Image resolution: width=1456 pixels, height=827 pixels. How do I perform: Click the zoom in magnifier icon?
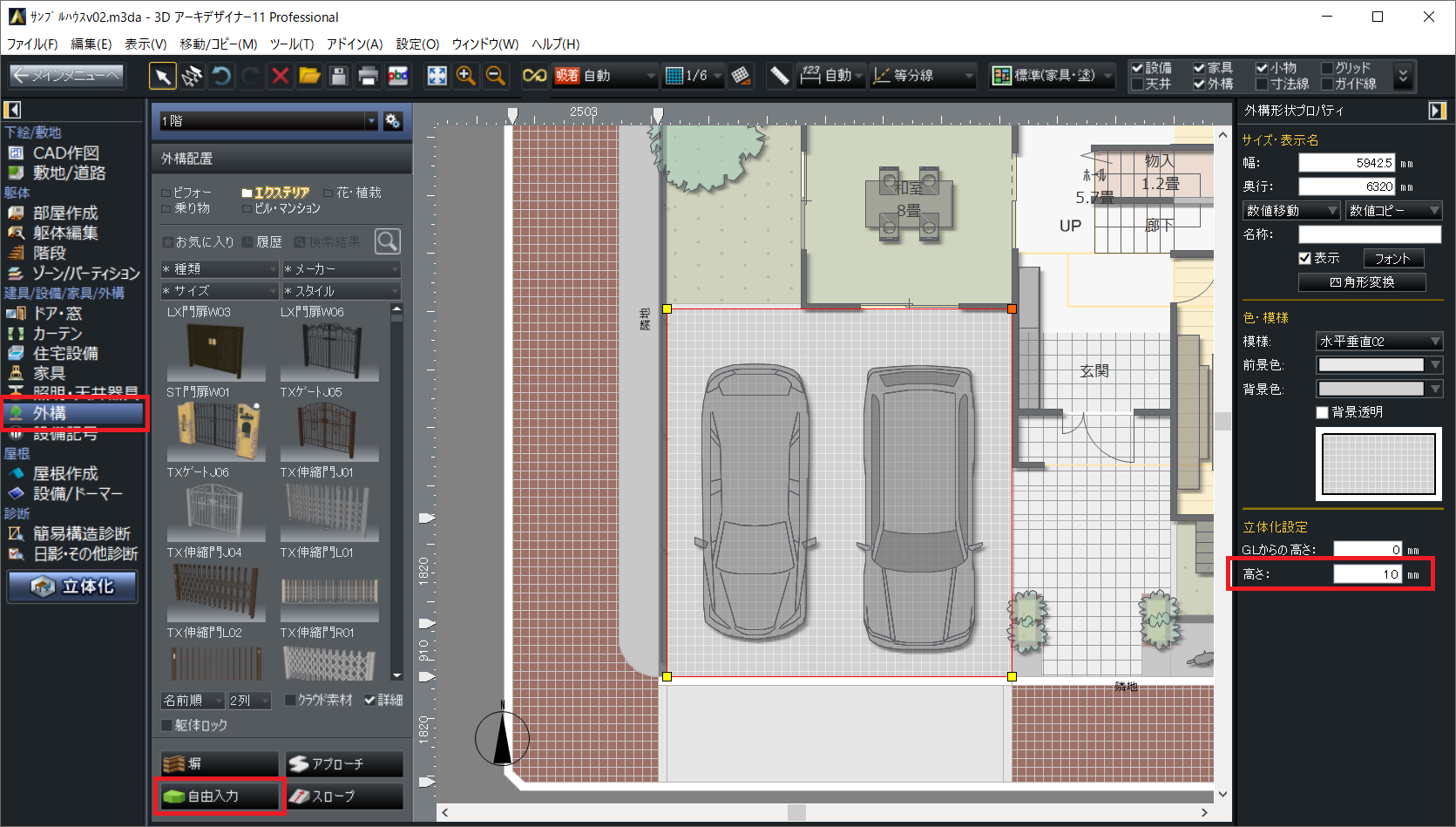coord(466,77)
